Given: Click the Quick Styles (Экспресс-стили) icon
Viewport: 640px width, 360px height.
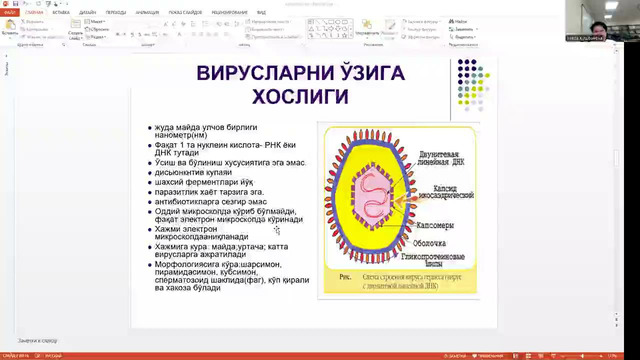Looking at the screenshot, I should pyautogui.click(x=390, y=24).
